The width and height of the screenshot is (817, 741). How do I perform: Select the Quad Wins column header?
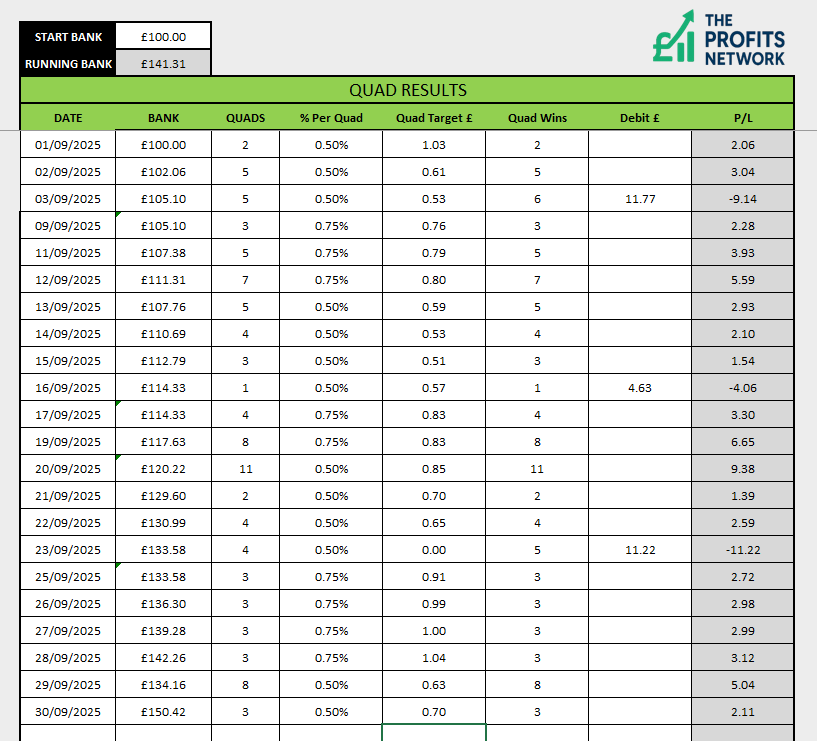(537, 118)
